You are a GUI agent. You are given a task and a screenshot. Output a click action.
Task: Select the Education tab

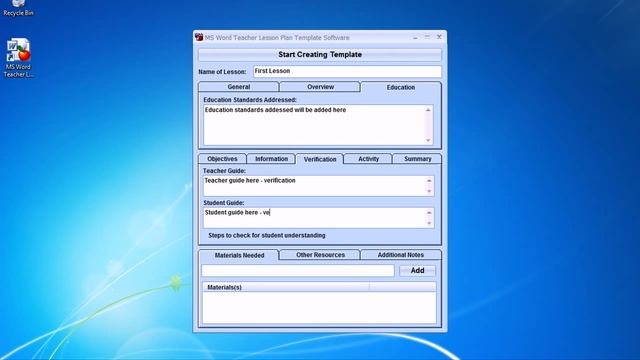click(x=401, y=87)
